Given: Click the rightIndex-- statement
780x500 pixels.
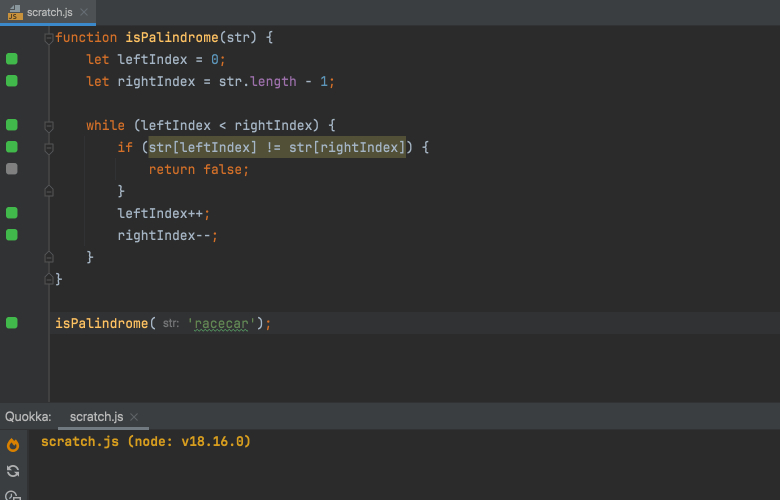Looking at the screenshot, I should pos(168,235).
